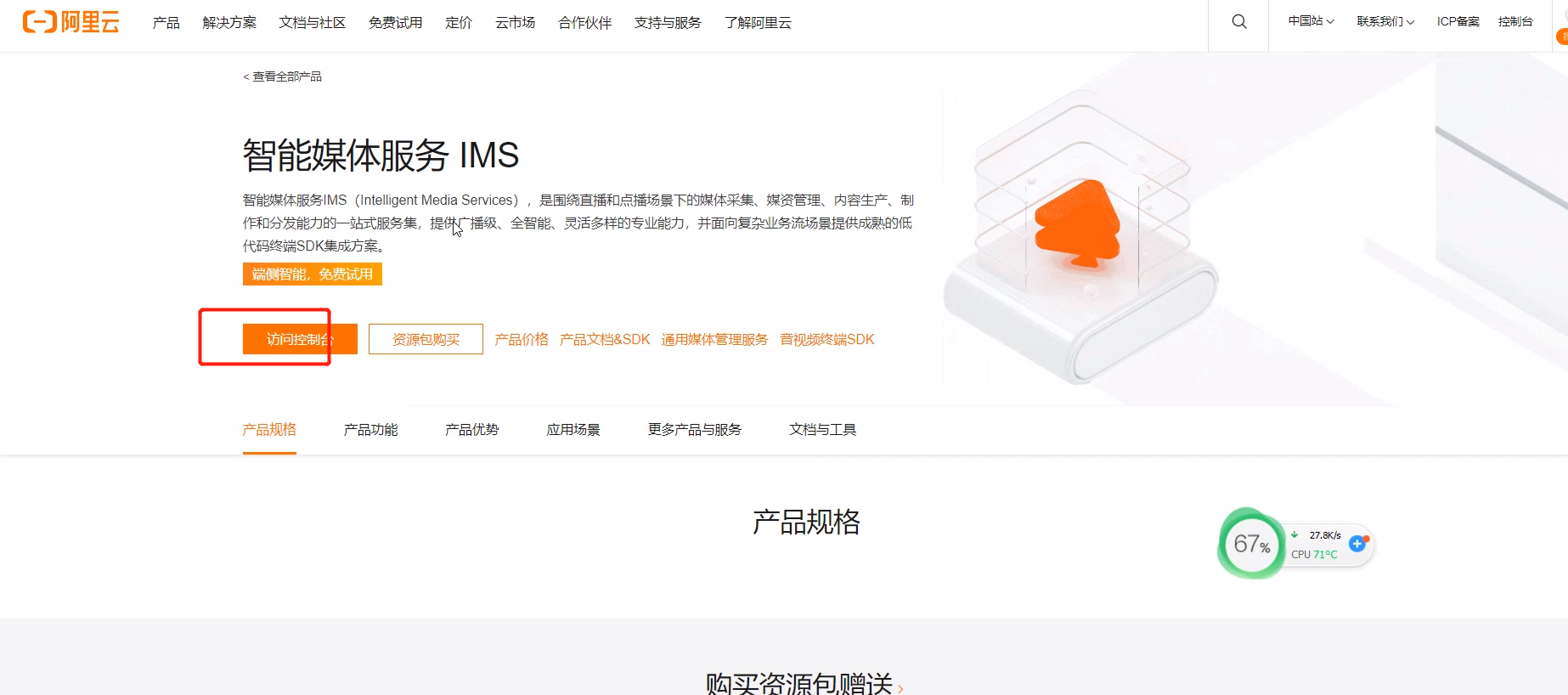Click the 产品规格 section heading
The width and height of the screenshot is (1568, 695).
click(806, 522)
